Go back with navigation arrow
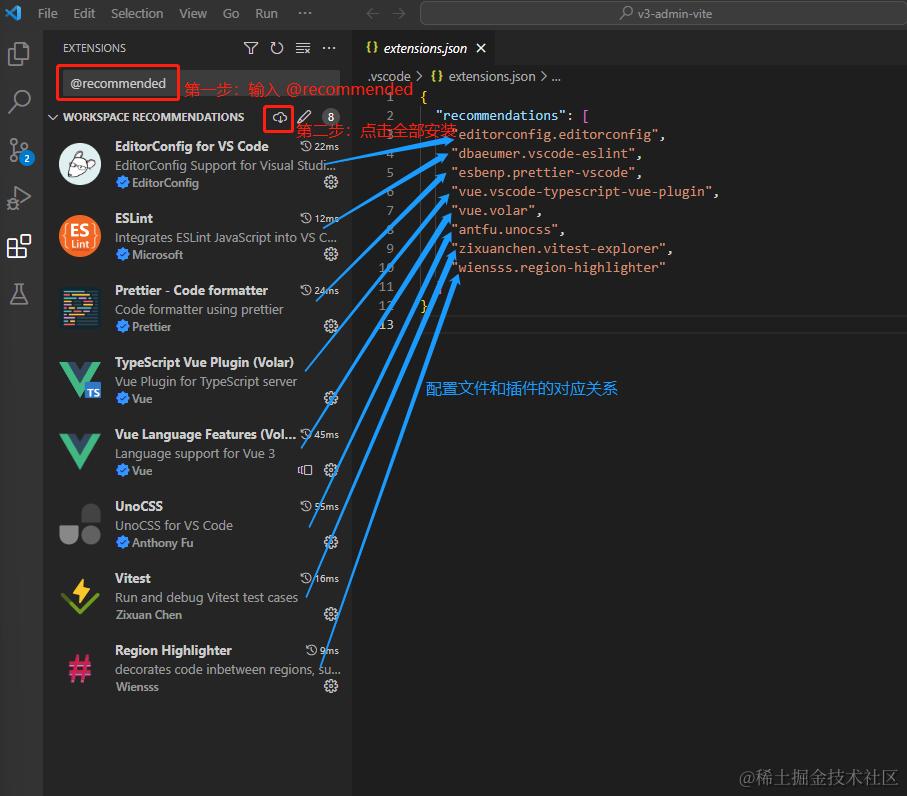This screenshot has height=796, width=907. pyautogui.click(x=373, y=13)
